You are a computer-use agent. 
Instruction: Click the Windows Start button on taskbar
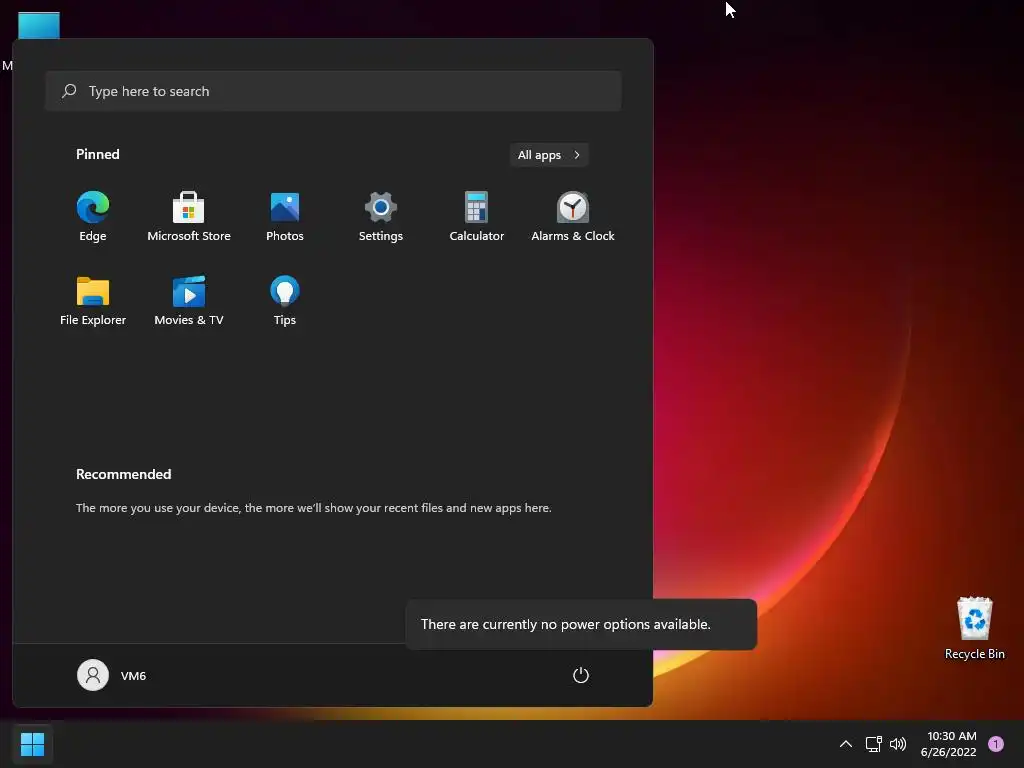click(x=32, y=744)
